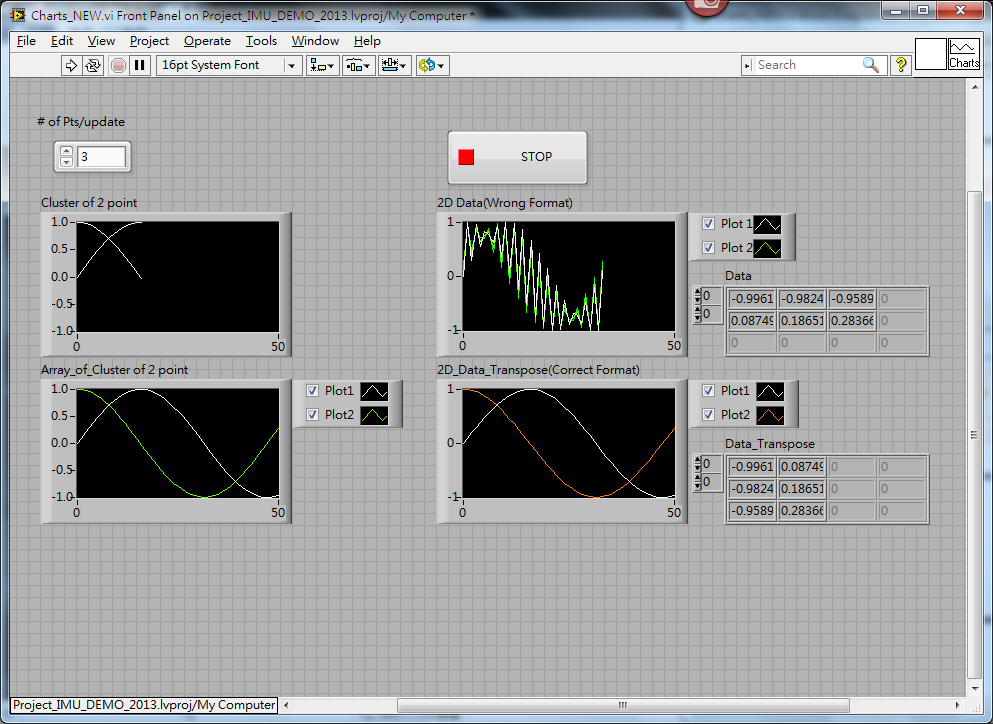Click Plot1 line style swatch in Data_Transpose legend
Image resolution: width=993 pixels, height=724 pixels.
pos(771,391)
